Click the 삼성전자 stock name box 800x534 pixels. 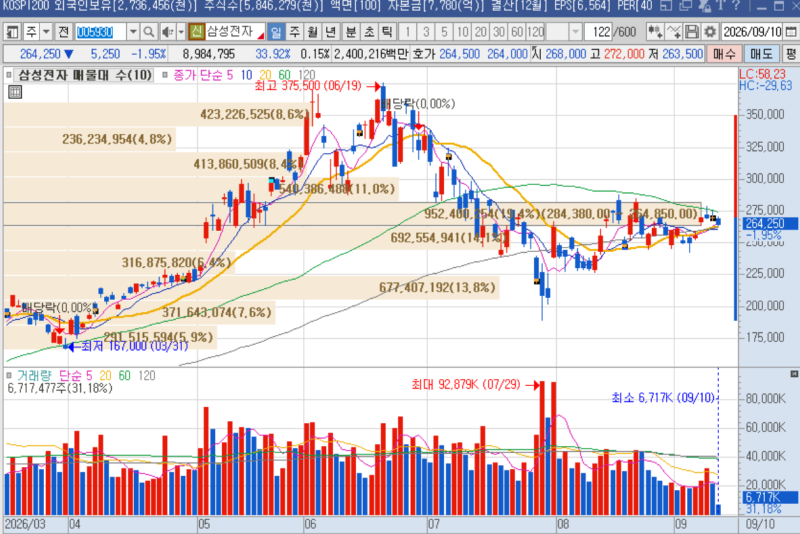[234, 32]
